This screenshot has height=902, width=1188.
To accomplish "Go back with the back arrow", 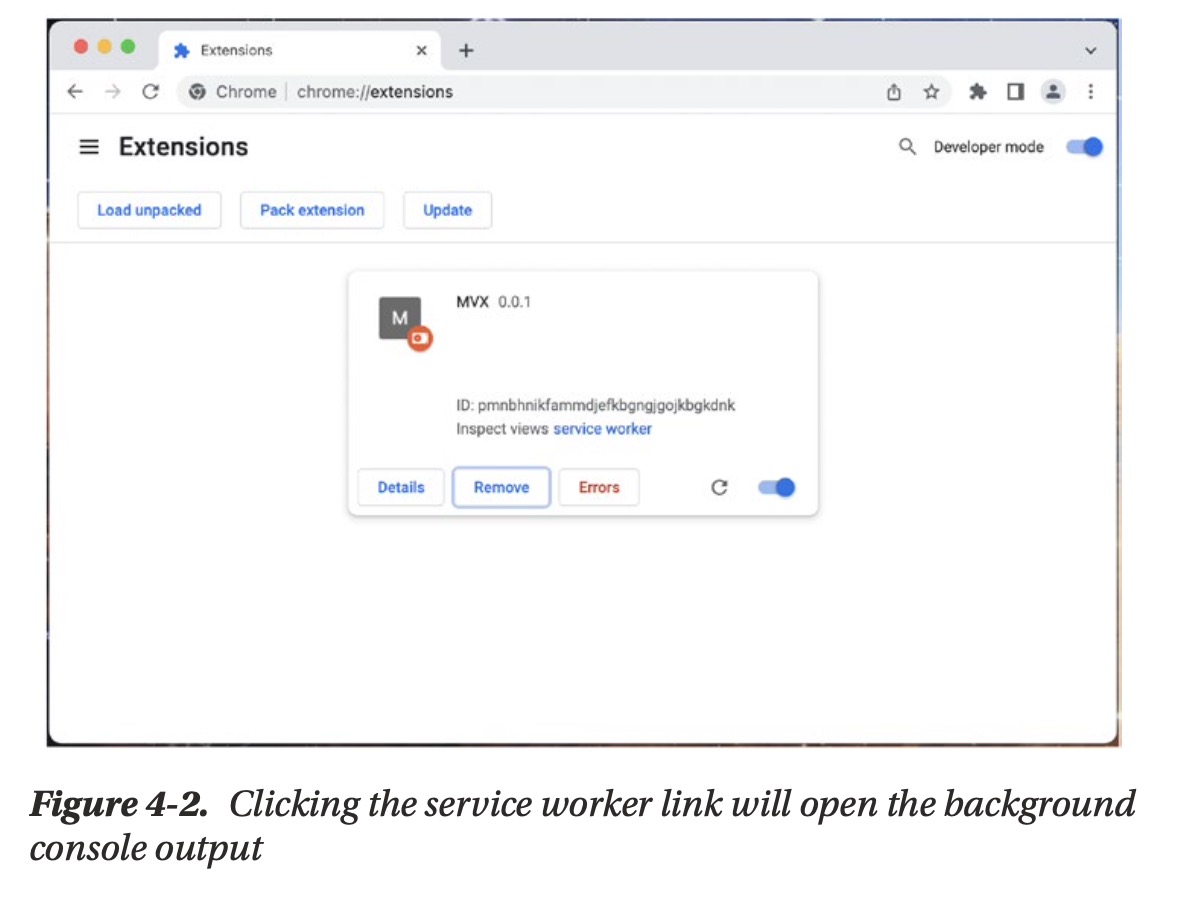I will [x=75, y=92].
